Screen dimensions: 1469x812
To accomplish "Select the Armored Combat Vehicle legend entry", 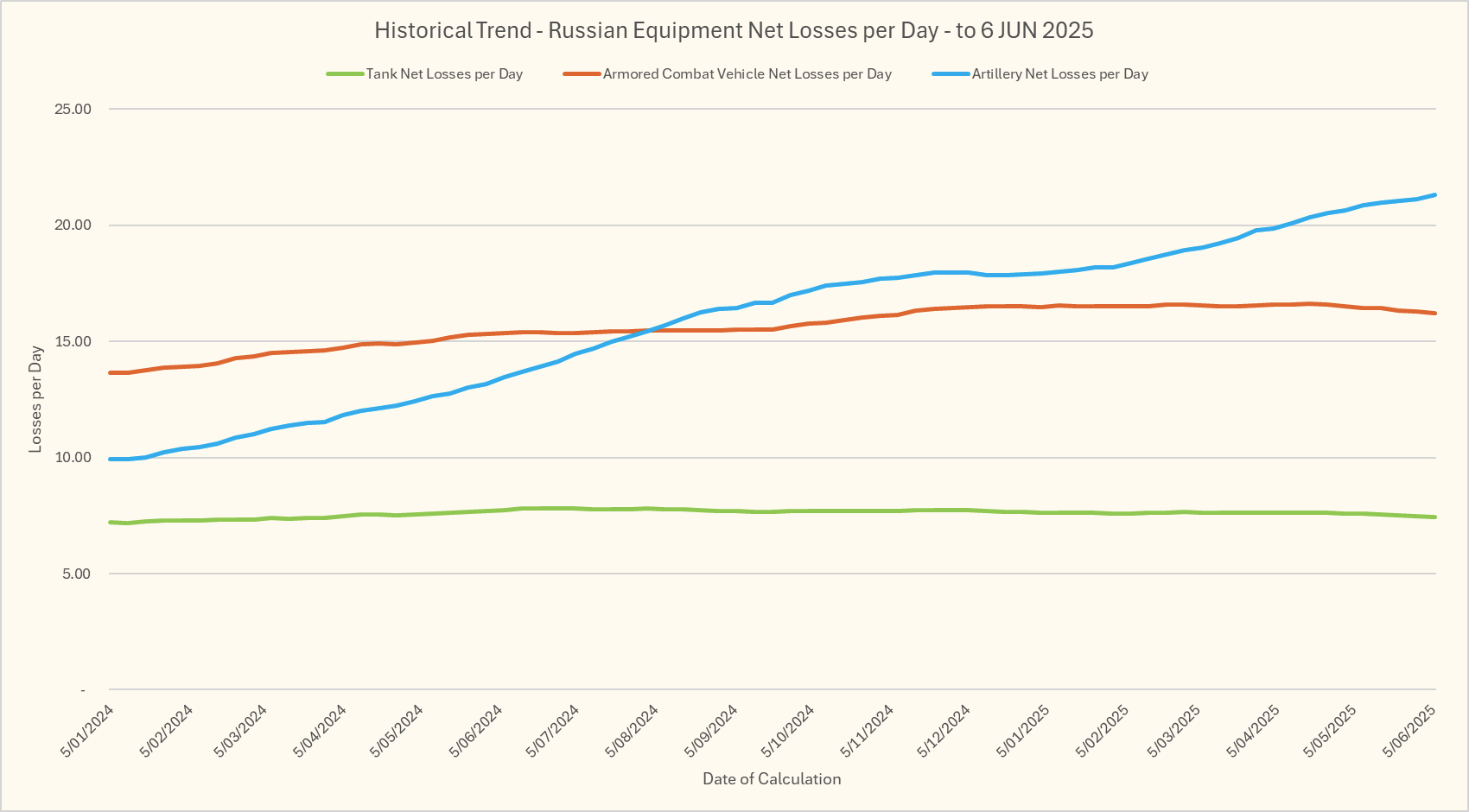I will [x=747, y=74].
